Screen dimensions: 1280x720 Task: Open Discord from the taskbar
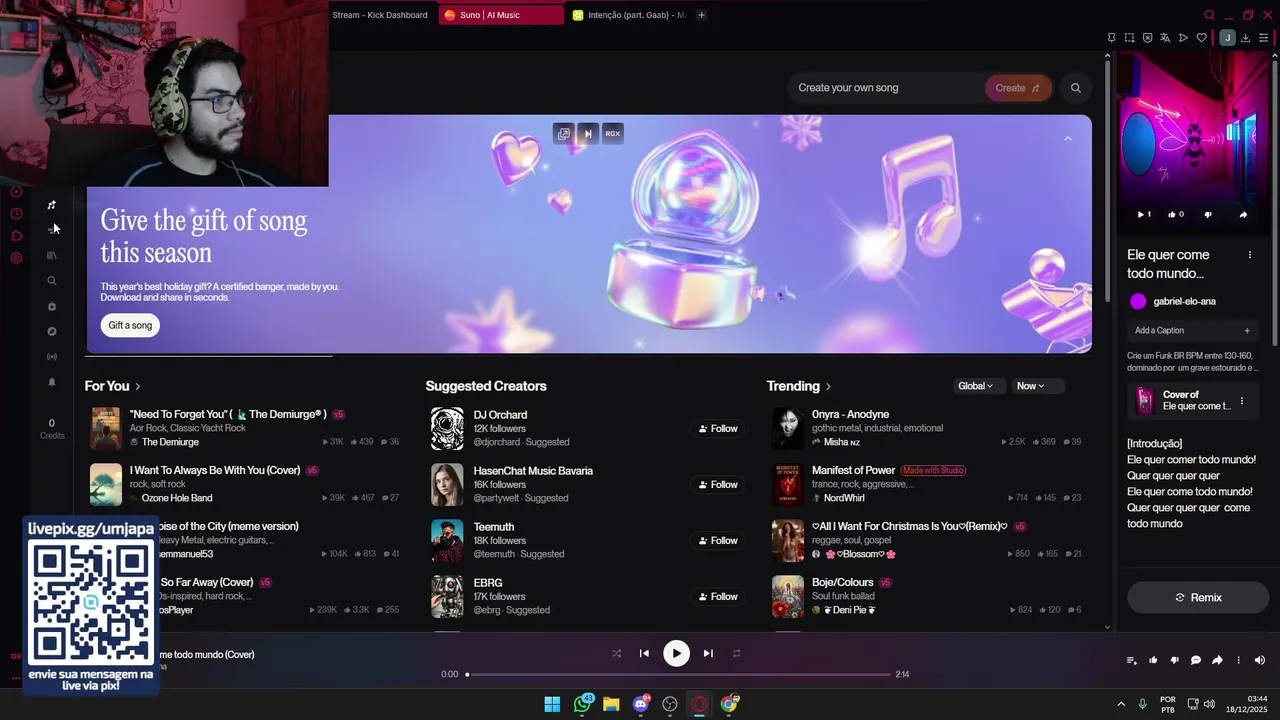click(641, 704)
